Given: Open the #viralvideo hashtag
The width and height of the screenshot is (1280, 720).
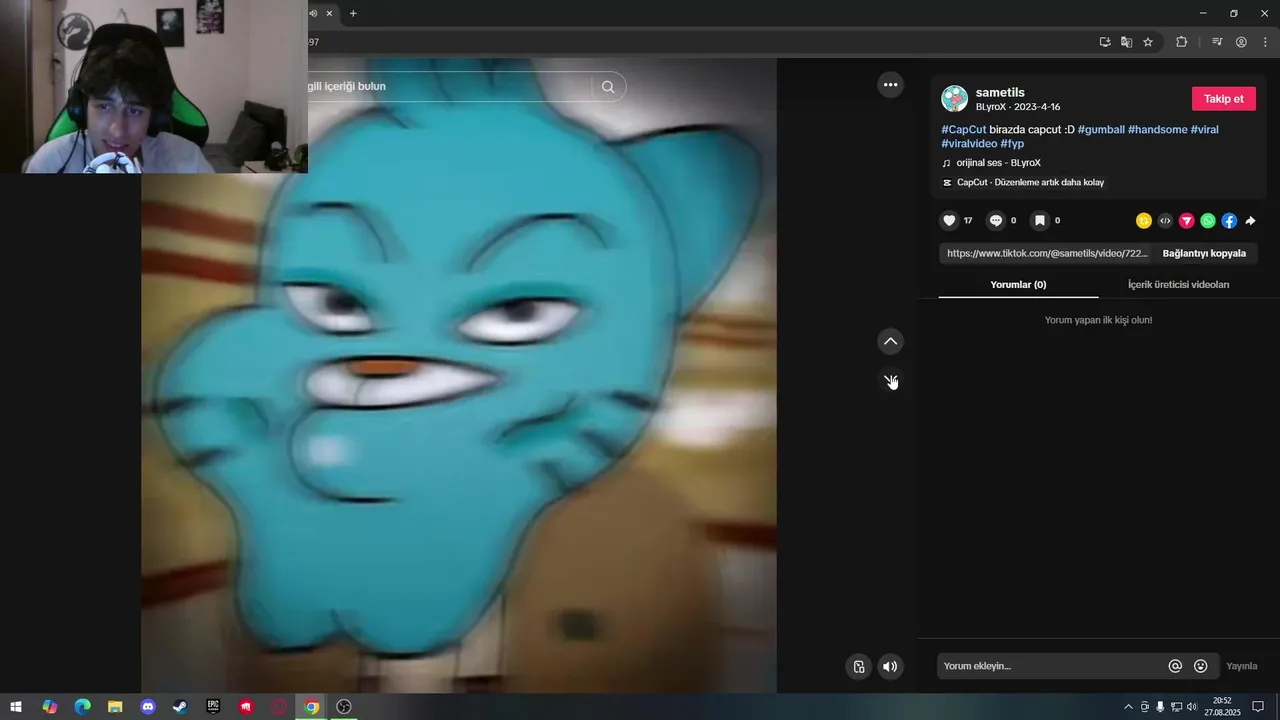Looking at the screenshot, I should pos(969,144).
